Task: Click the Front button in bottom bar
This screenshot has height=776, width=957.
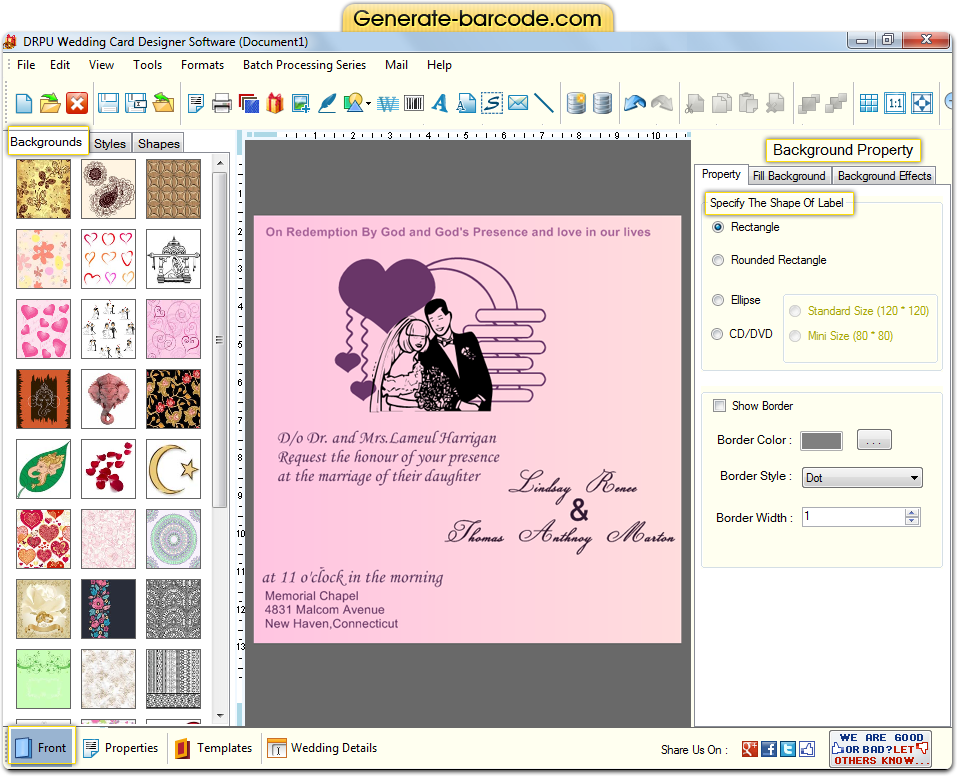Action: [x=42, y=747]
